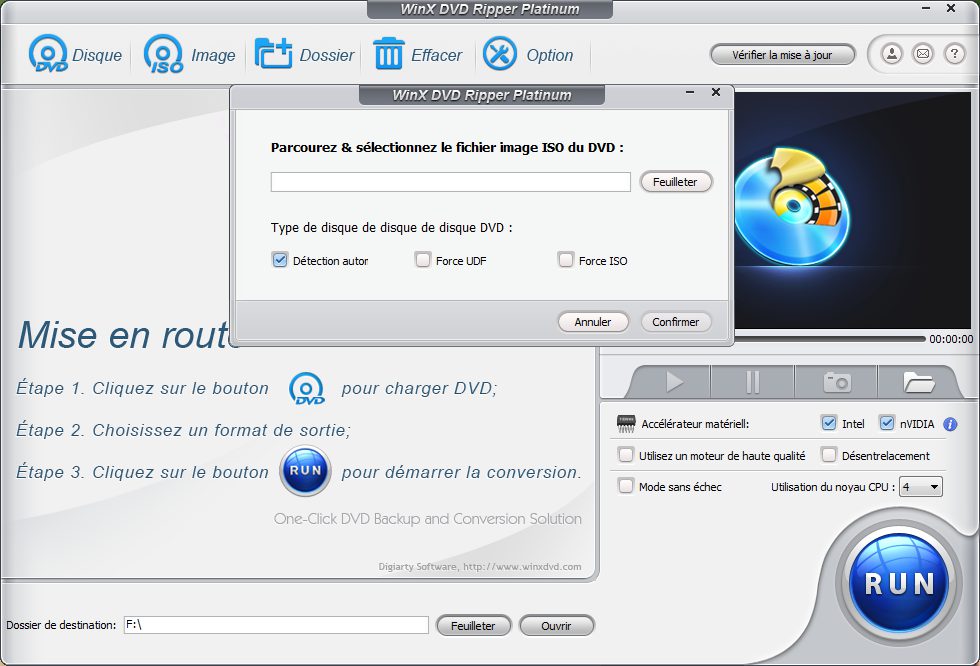Toggle the Désentrelacement checkbox

pos(829,455)
